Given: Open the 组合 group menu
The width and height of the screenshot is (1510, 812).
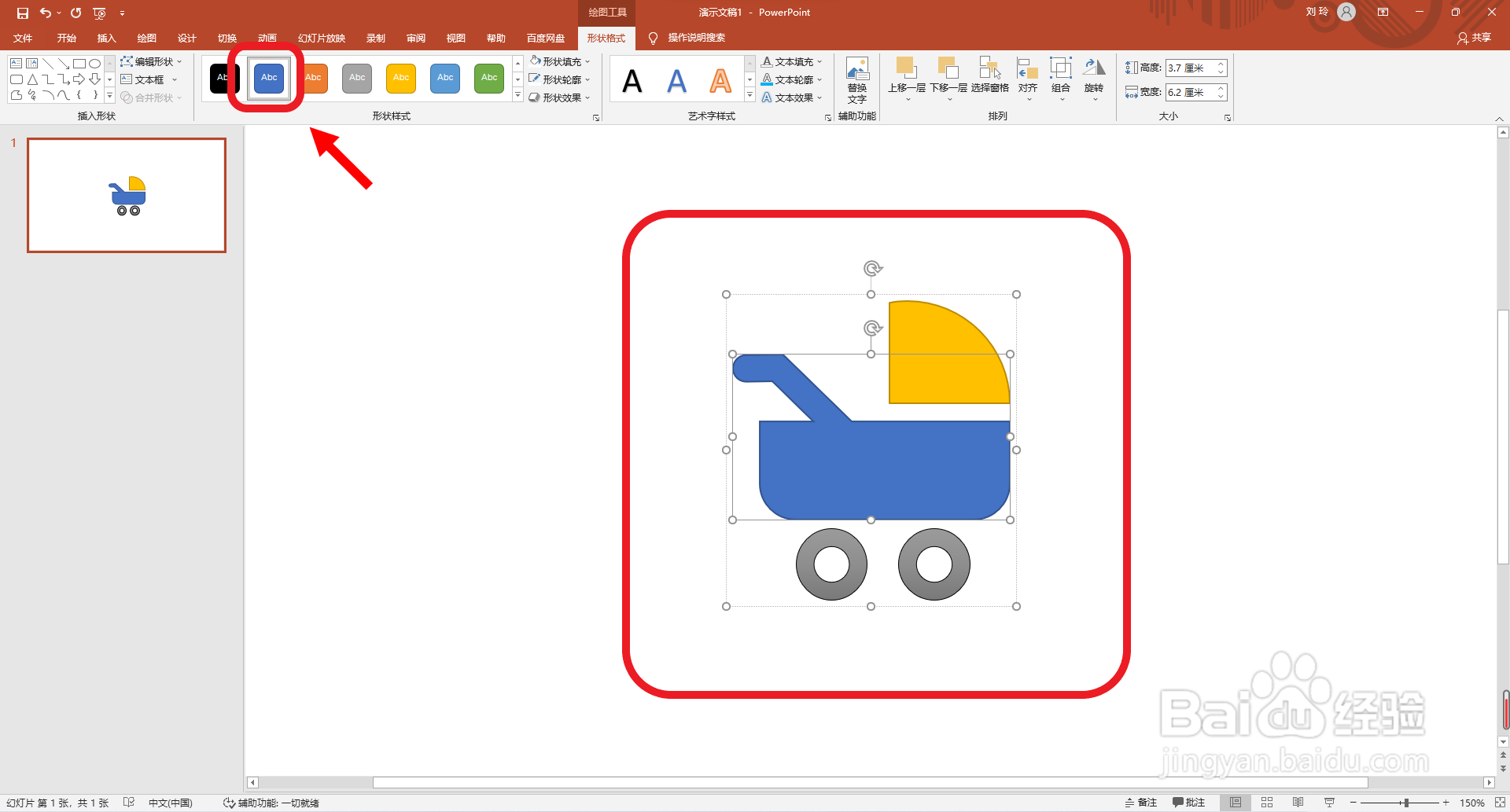Looking at the screenshot, I should click(x=1061, y=80).
